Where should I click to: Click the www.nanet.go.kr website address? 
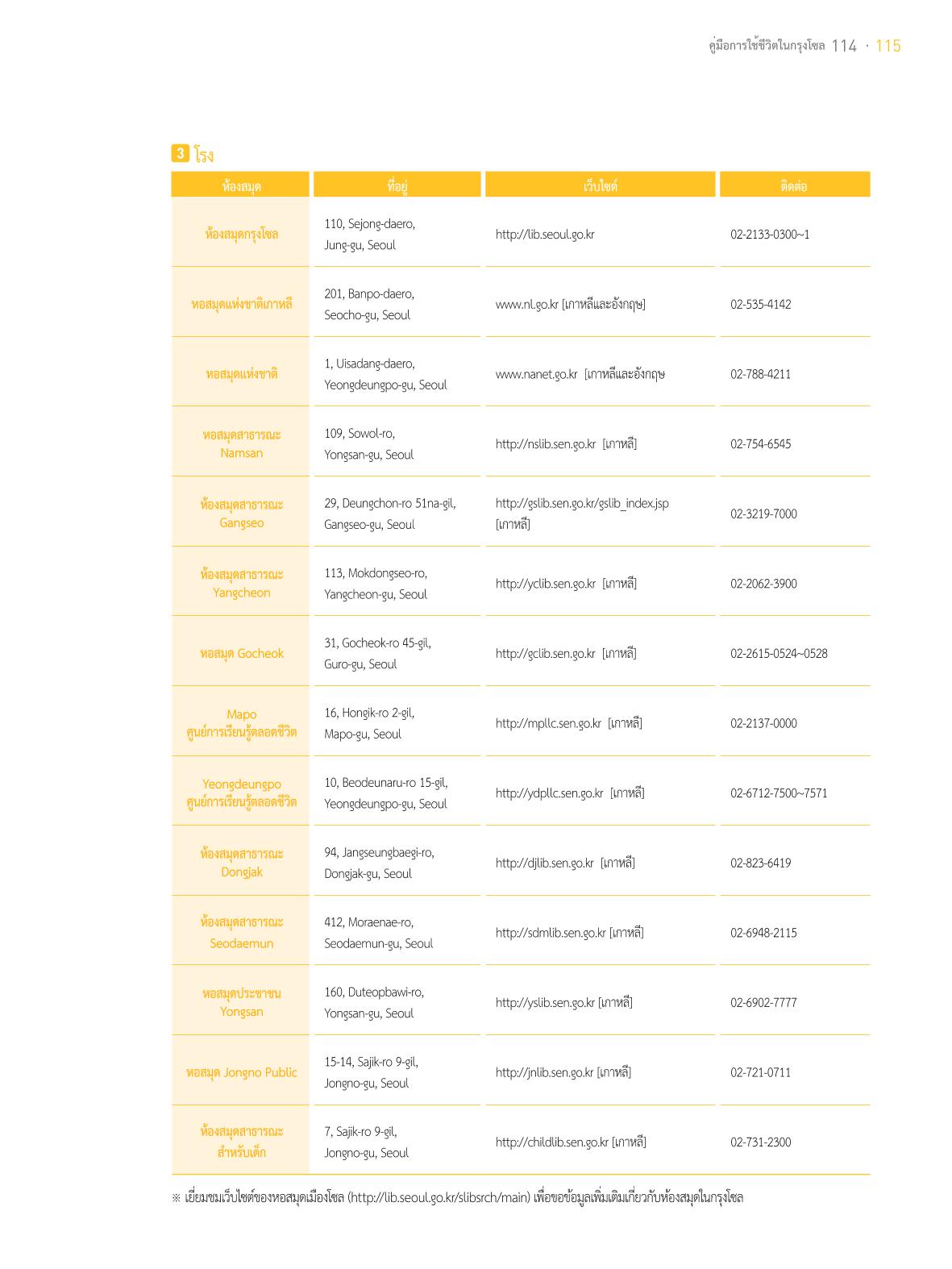click(x=536, y=374)
